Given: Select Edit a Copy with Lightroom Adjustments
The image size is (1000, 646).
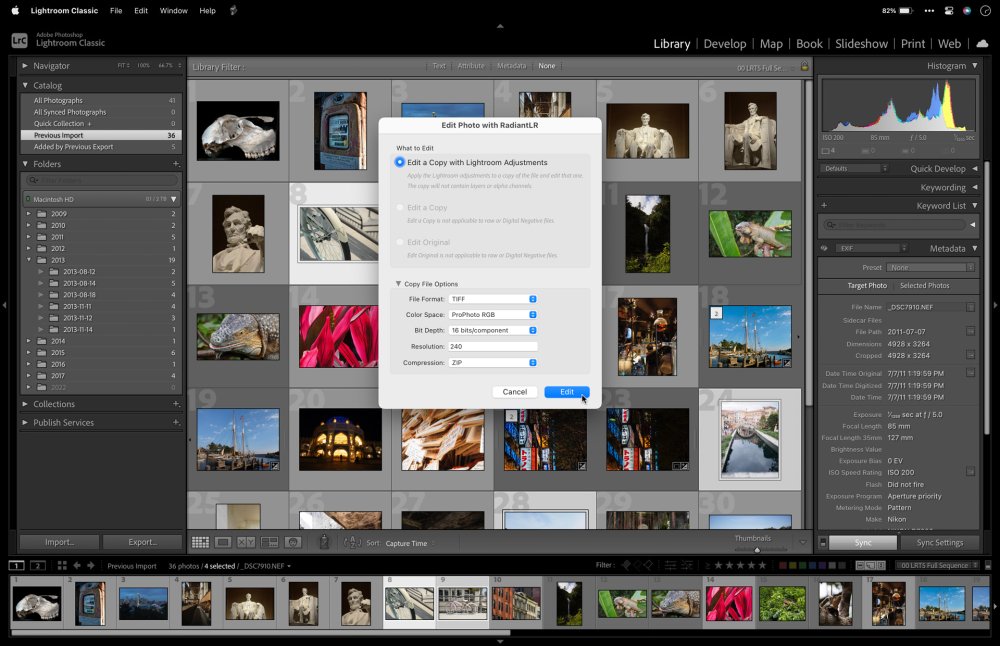Looking at the screenshot, I should click(401, 162).
